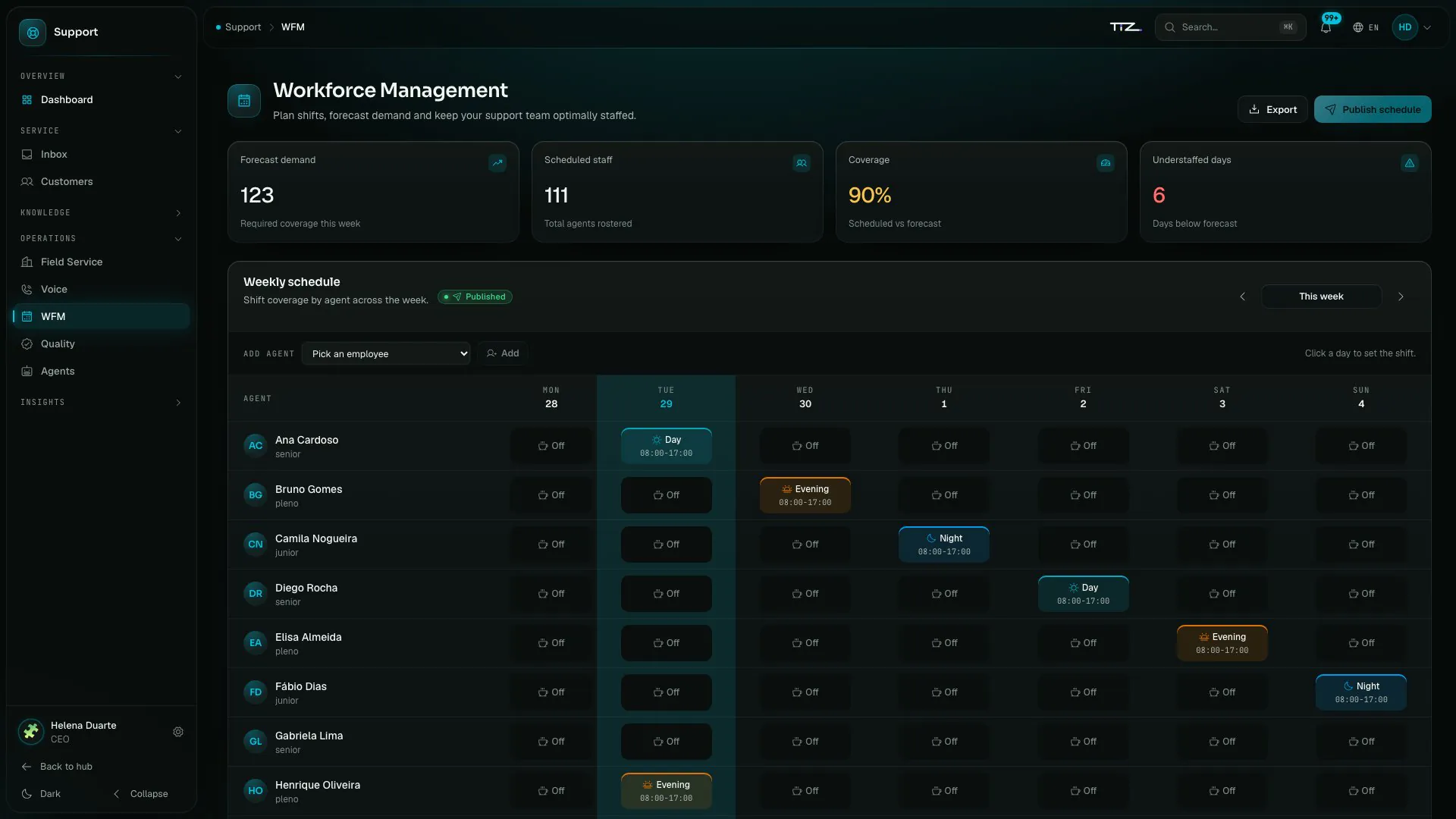Click Back to hub link
This screenshot has width=1456, height=819.
(57, 767)
